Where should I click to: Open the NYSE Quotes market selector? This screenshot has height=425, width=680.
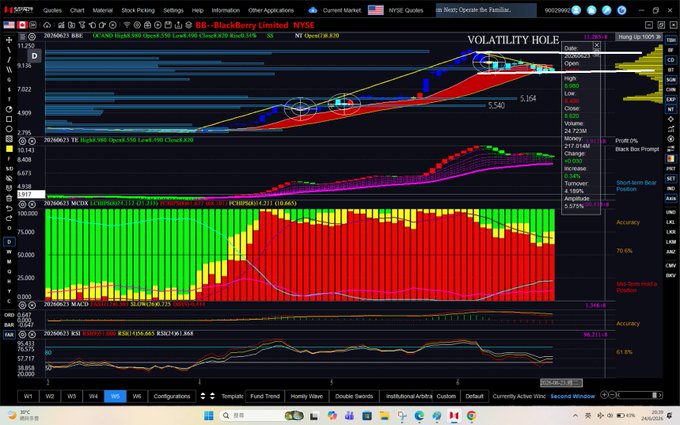[405, 10]
